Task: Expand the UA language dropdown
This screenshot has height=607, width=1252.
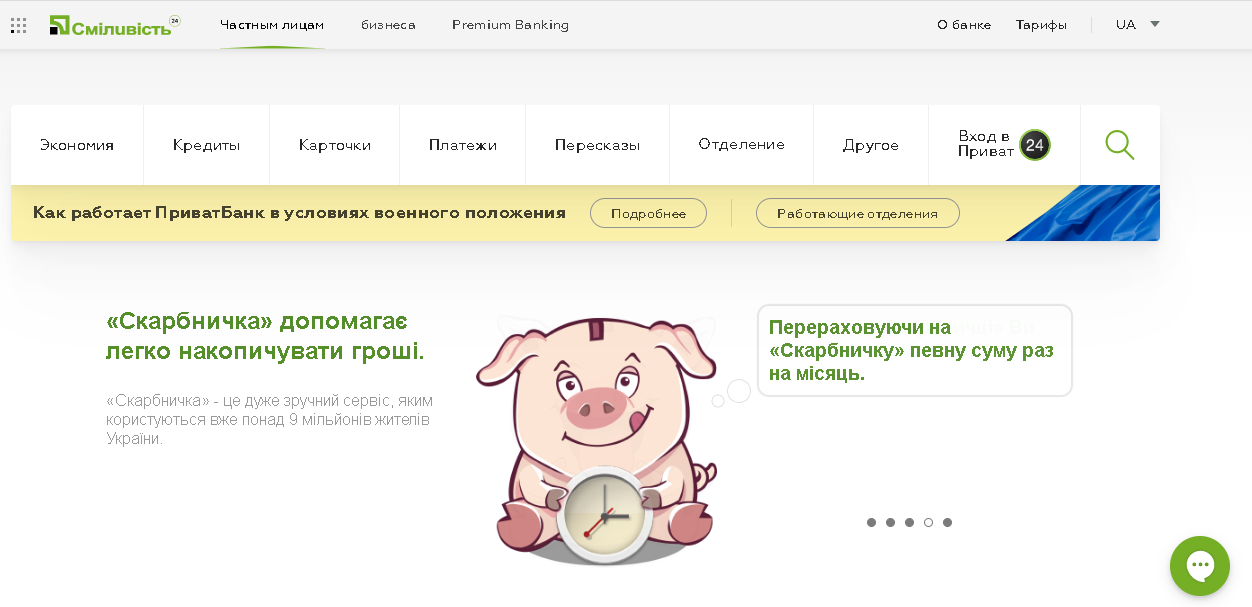Action: point(1138,25)
